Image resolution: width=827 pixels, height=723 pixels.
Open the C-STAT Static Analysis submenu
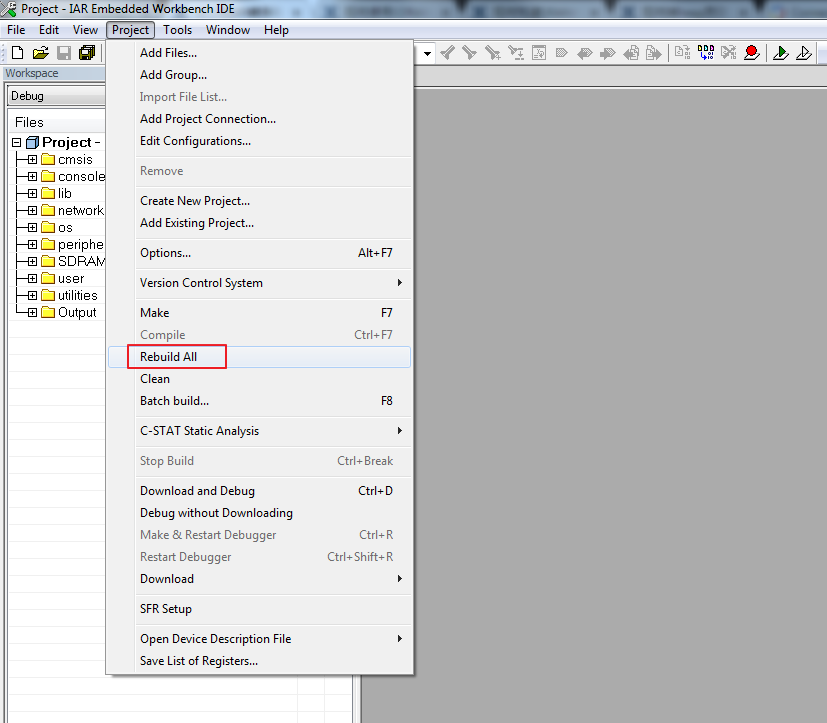[259, 431]
